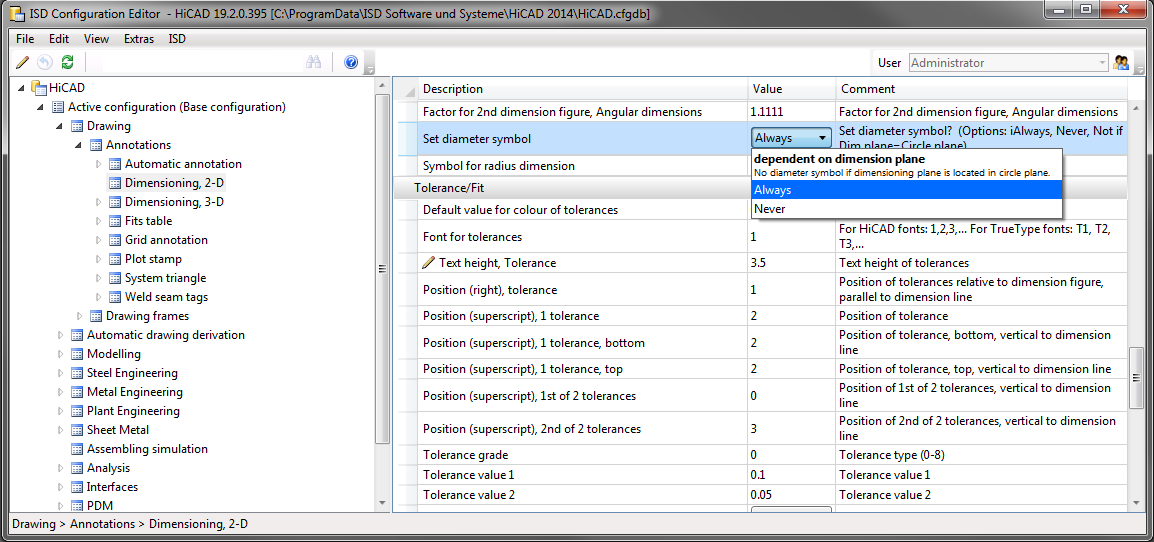This screenshot has width=1154, height=542.
Task: Collapse the Annotations tree node
Action: click(x=80, y=145)
